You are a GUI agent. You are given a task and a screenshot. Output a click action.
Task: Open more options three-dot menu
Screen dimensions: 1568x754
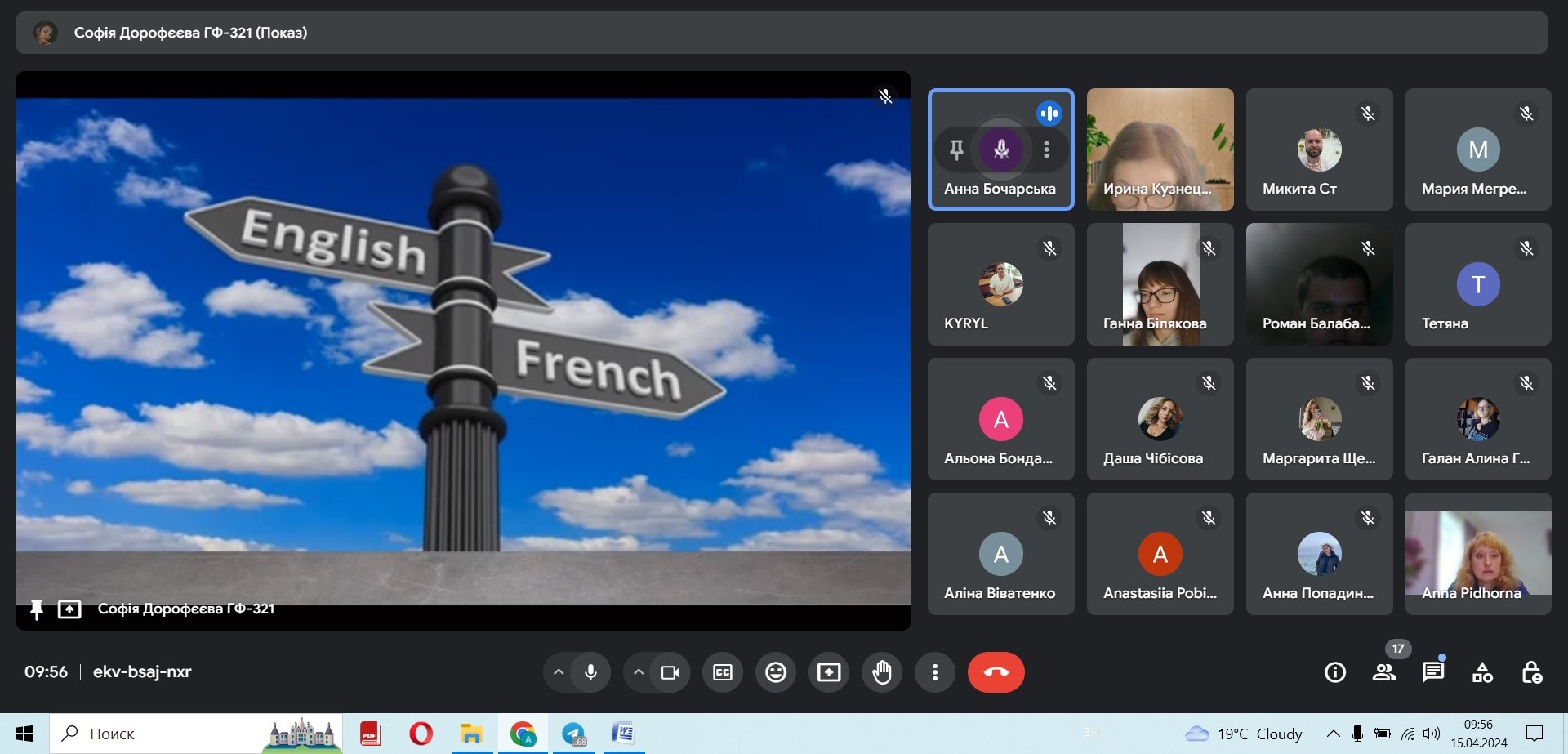[935, 672]
